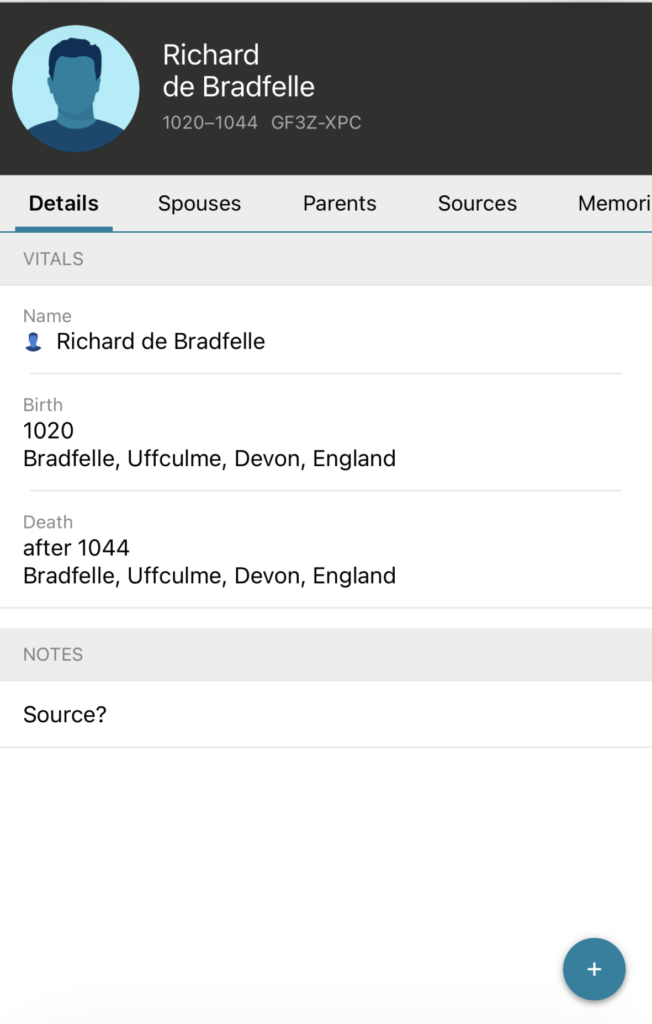Go to the Memories tab

point(612,203)
